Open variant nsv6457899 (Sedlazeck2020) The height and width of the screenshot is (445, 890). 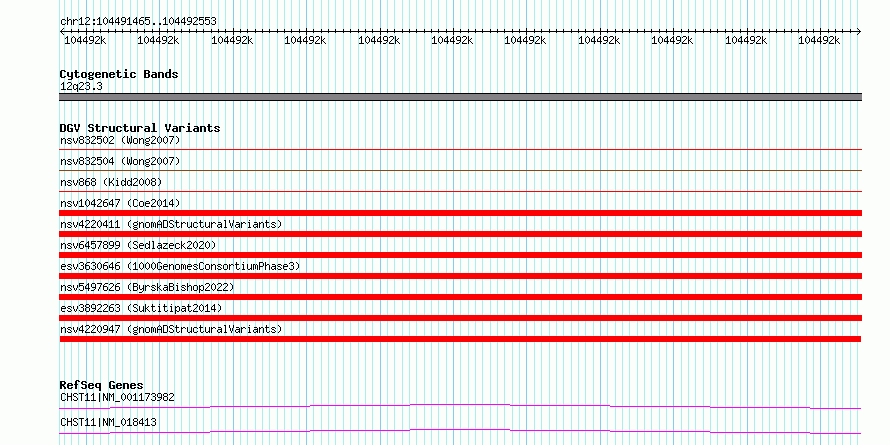point(138,245)
